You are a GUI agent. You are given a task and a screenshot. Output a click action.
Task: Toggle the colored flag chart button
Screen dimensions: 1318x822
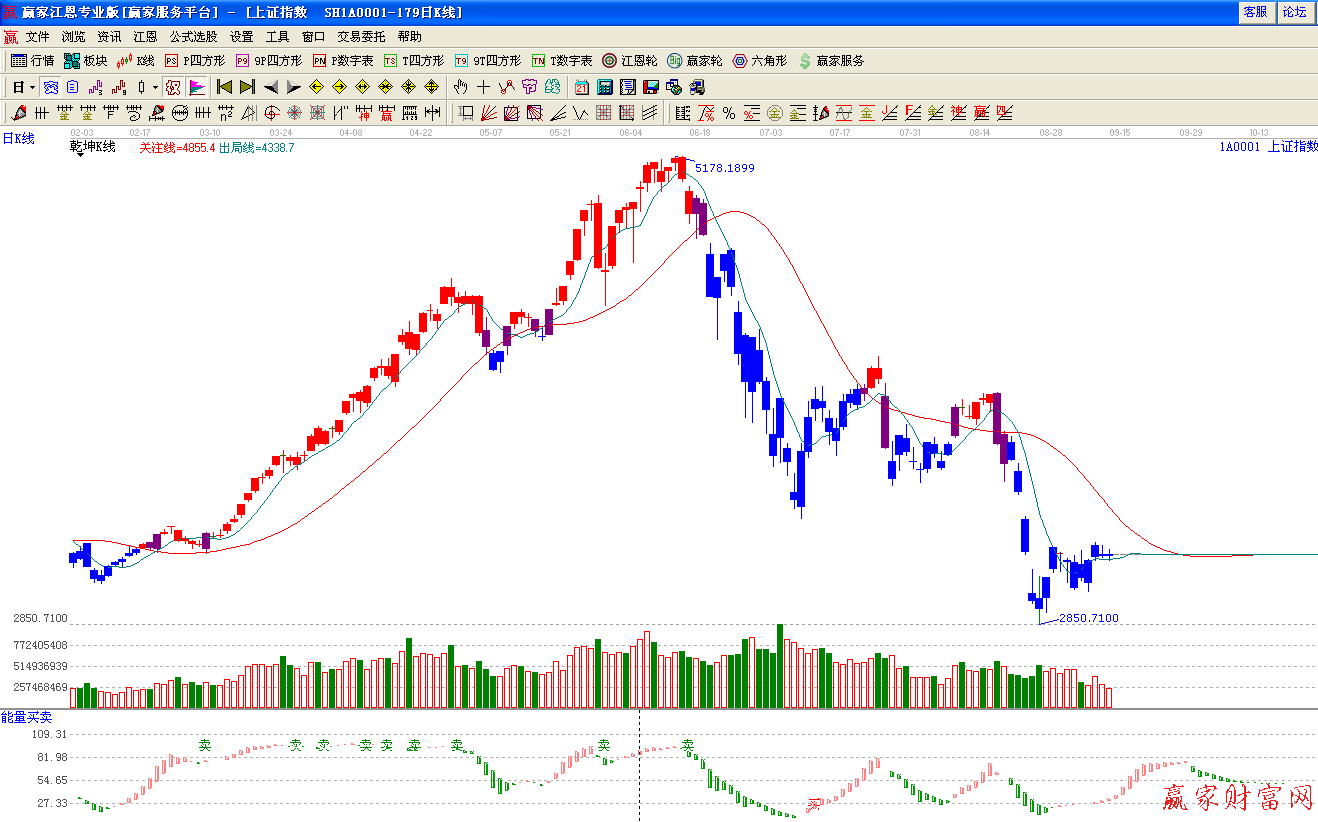[x=196, y=87]
